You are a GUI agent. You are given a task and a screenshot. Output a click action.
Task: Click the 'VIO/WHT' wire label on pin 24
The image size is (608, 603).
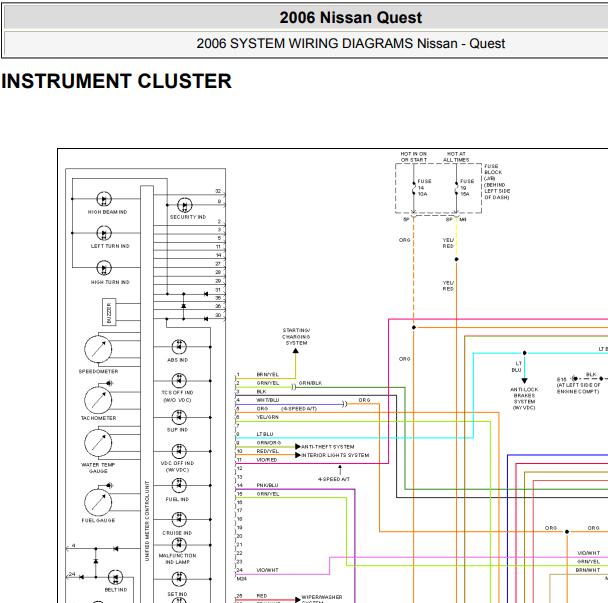[268, 570]
